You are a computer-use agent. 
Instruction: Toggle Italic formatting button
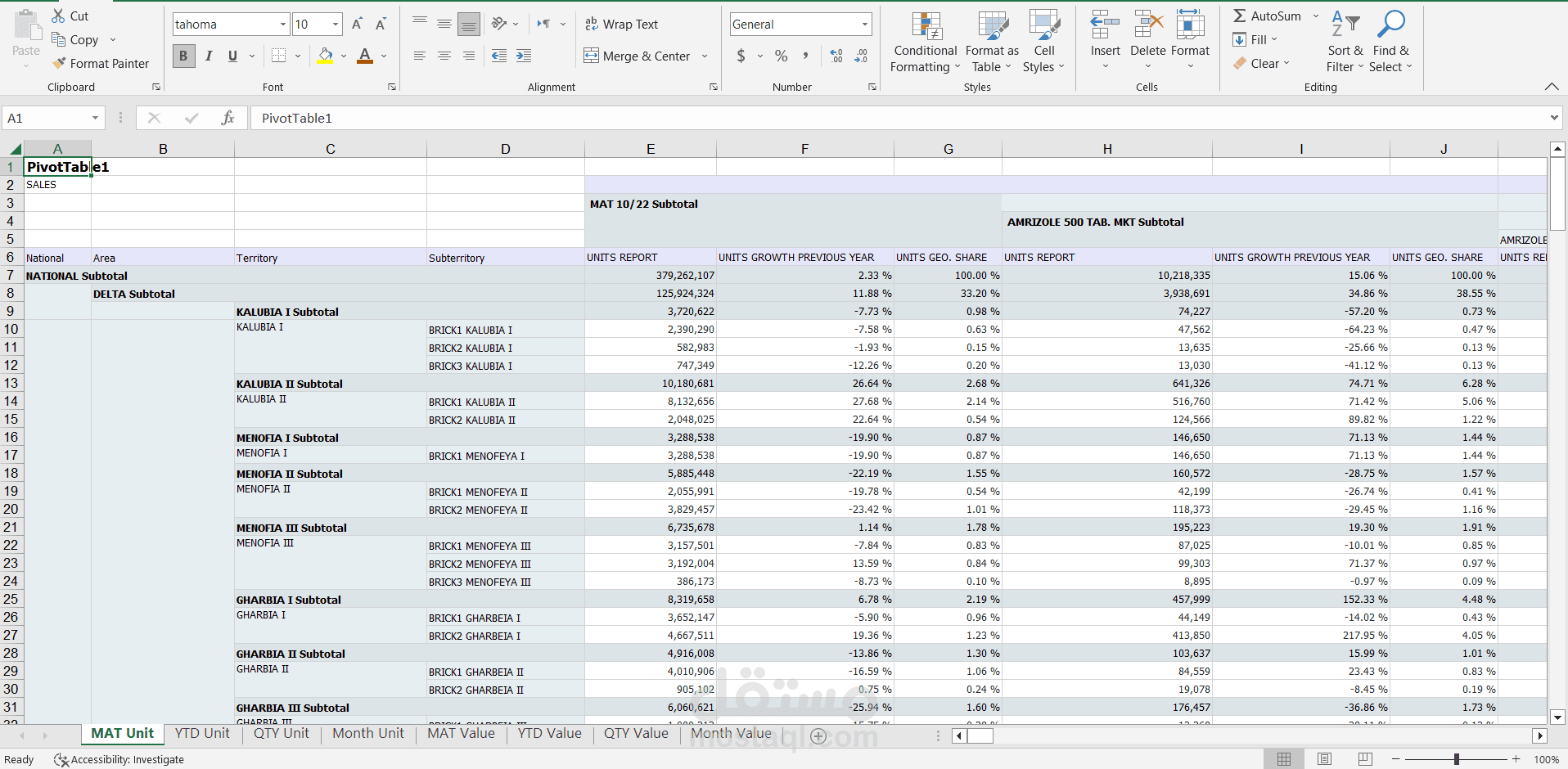(209, 56)
